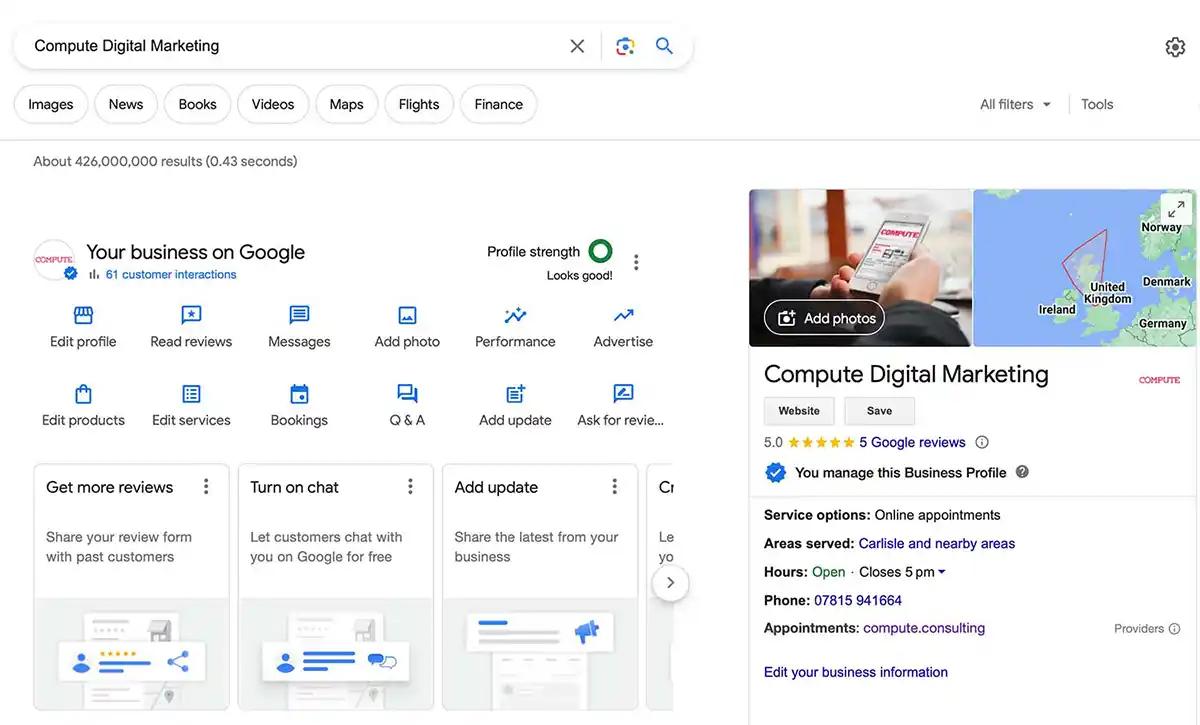
Task: Open Bookings calendar icon
Action: [299, 394]
